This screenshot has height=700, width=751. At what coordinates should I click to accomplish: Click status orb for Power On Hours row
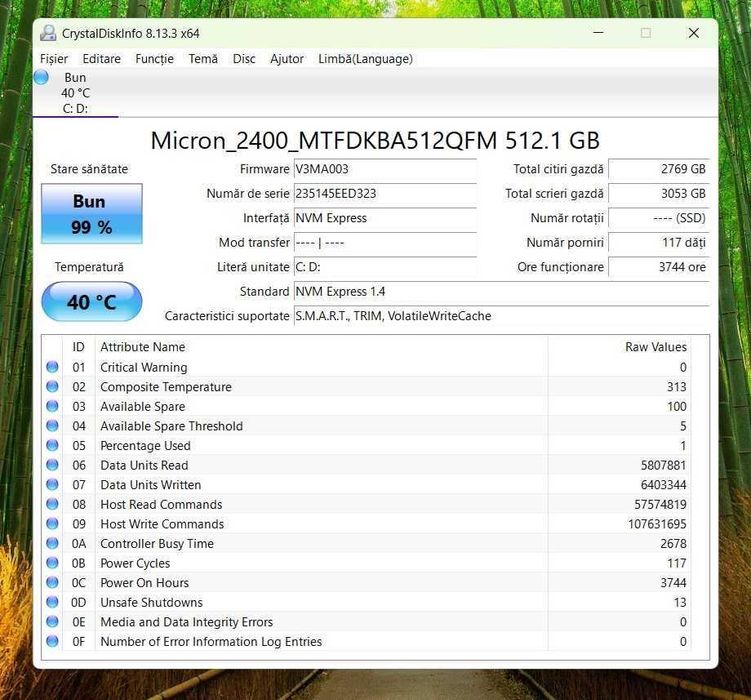point(52,583)
